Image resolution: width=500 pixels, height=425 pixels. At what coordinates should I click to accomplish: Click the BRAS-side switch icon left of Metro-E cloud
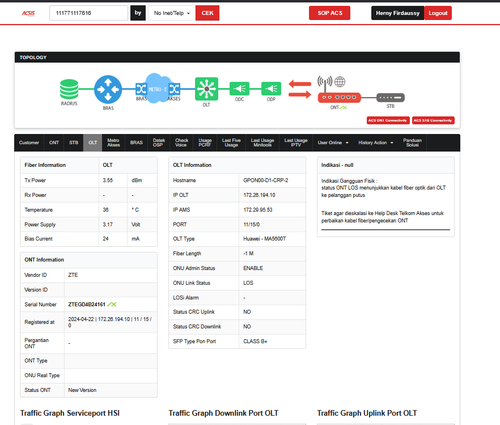[141, 89]
